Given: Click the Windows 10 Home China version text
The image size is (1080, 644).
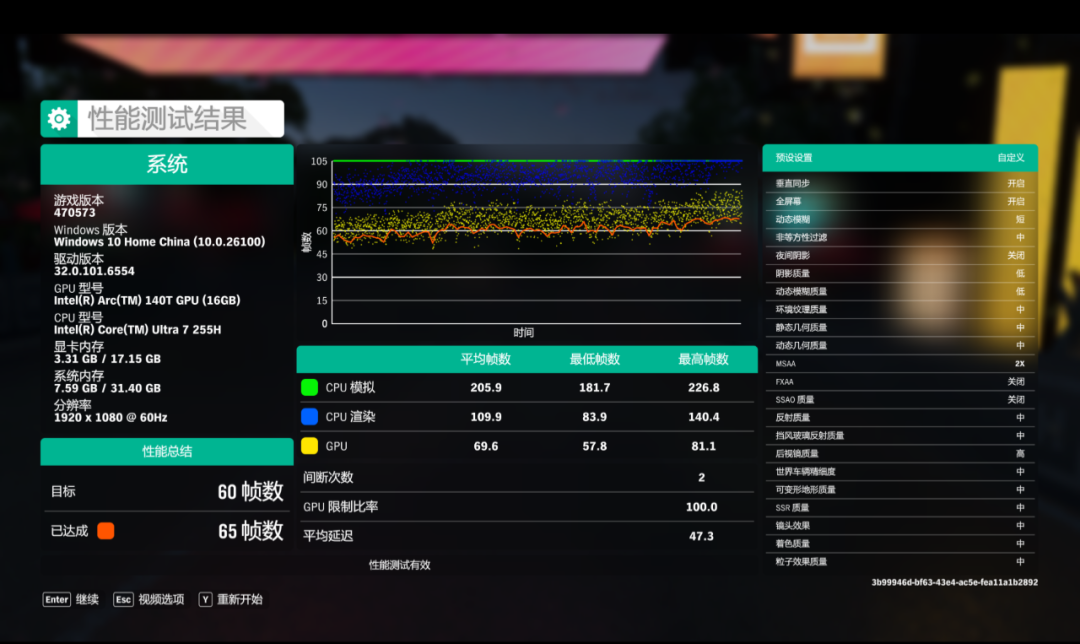Looking at the screenshot, I should (x=159, y=242).
